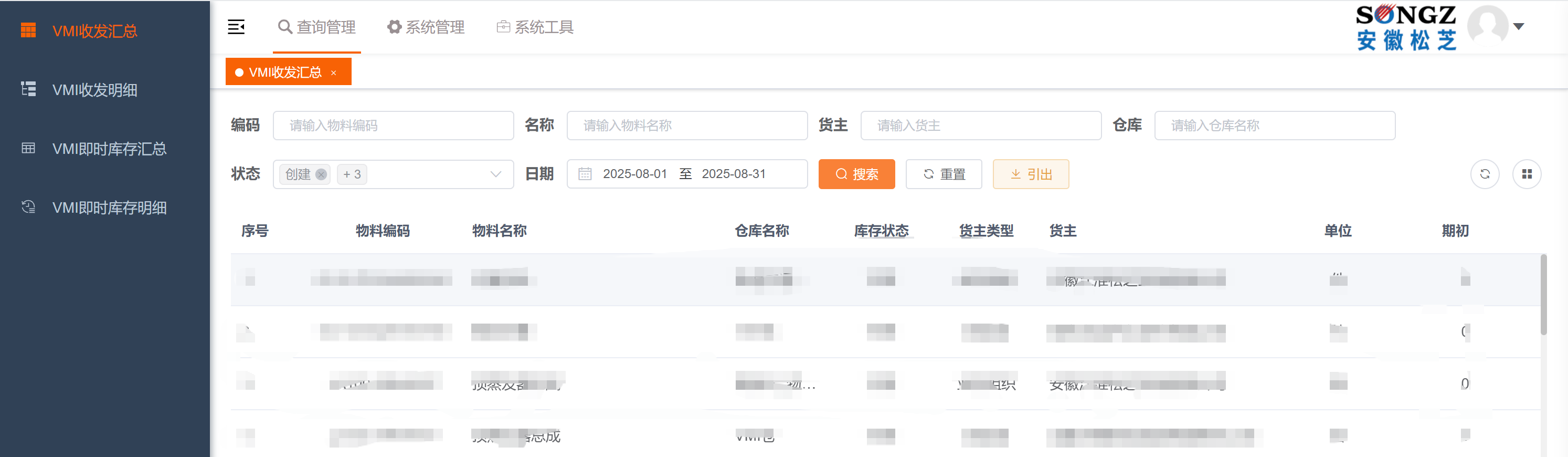The image size is (1568, 457).
Task: Click the 重置 button
Action: coord(944,174)
